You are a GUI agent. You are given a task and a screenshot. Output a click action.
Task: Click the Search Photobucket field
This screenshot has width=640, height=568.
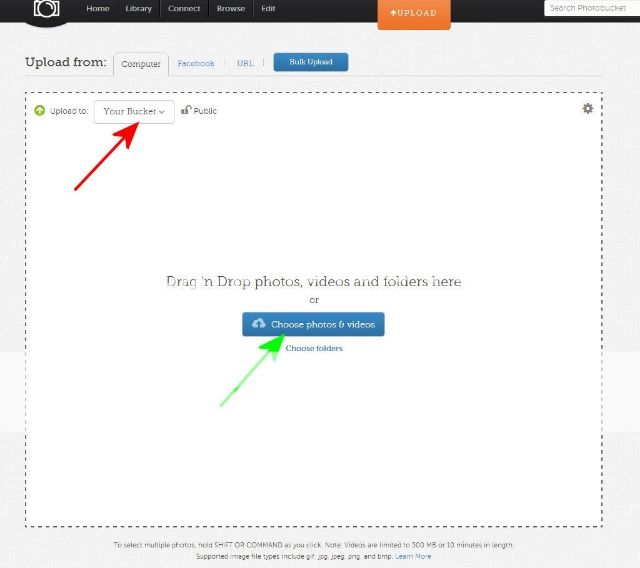(x=591, y=8)
